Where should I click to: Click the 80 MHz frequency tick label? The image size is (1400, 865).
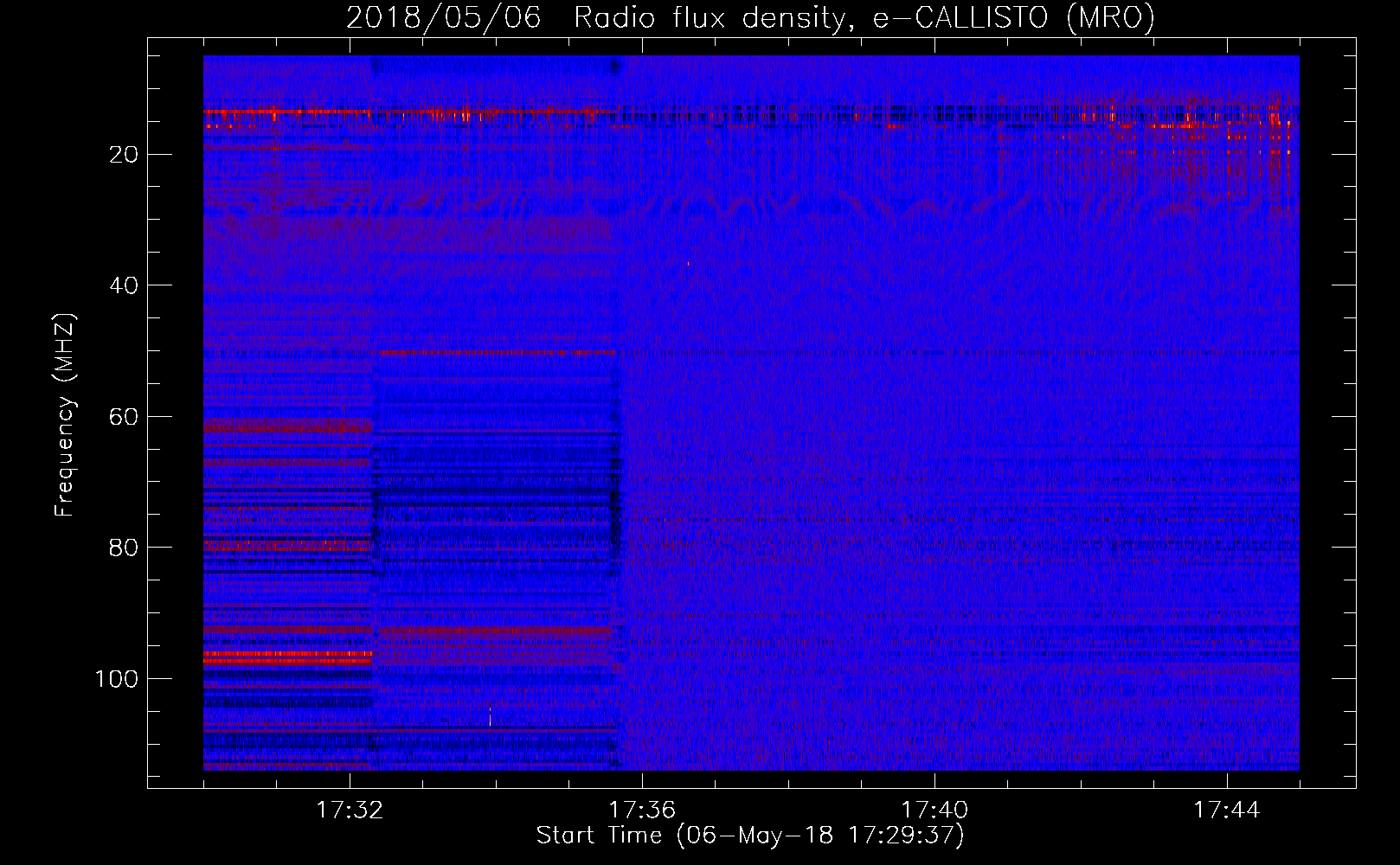pyautogui.click(x=124, y=548)
